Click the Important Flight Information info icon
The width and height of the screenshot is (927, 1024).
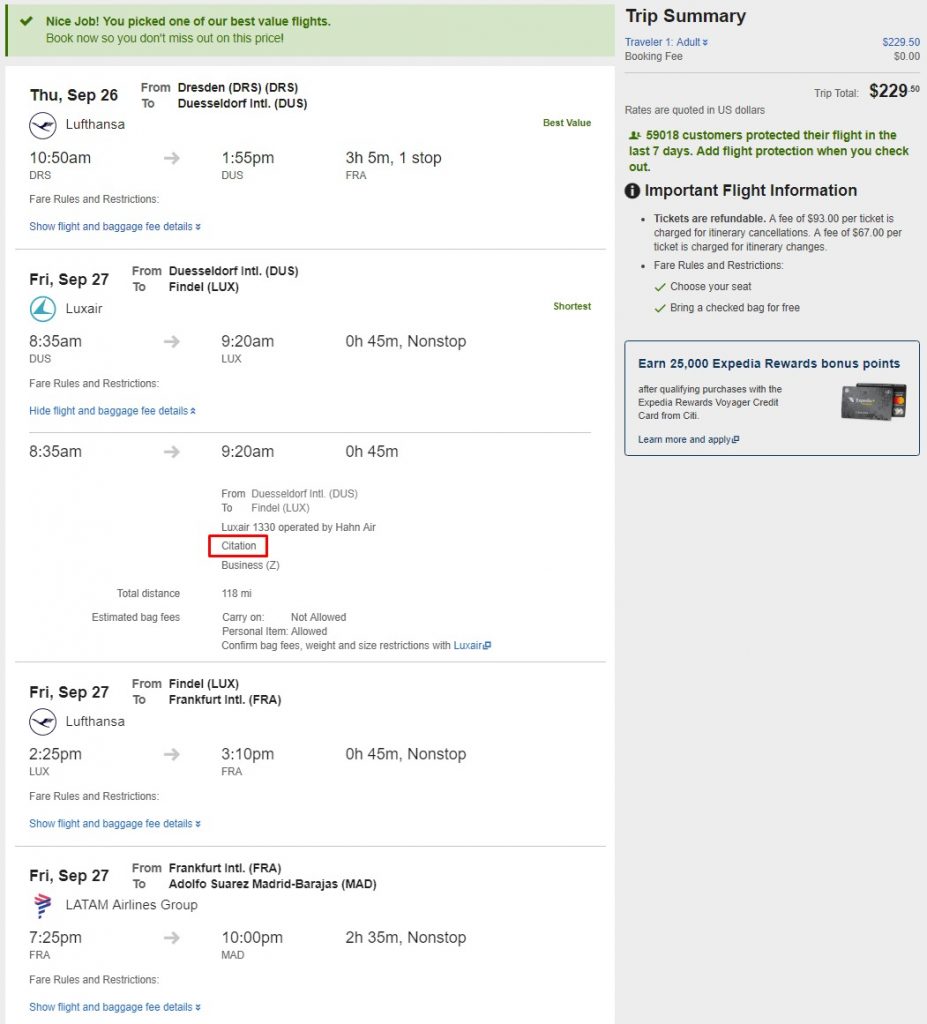(632, 191)
